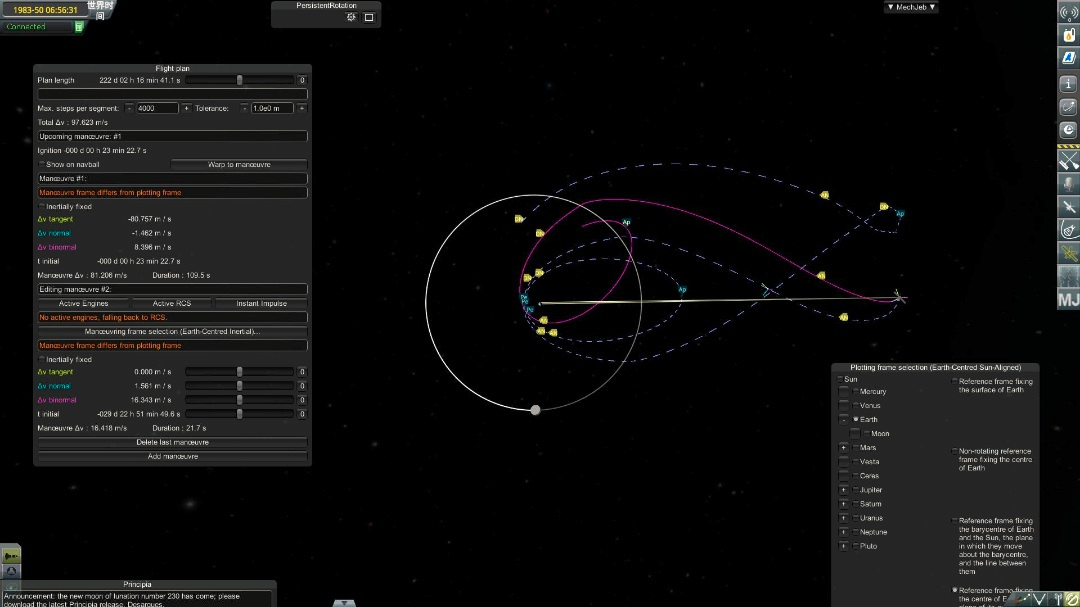Reset manoeuvre #2 Δv binormal with 0 button
The image size is (1080, 607).
coord(302,400)
